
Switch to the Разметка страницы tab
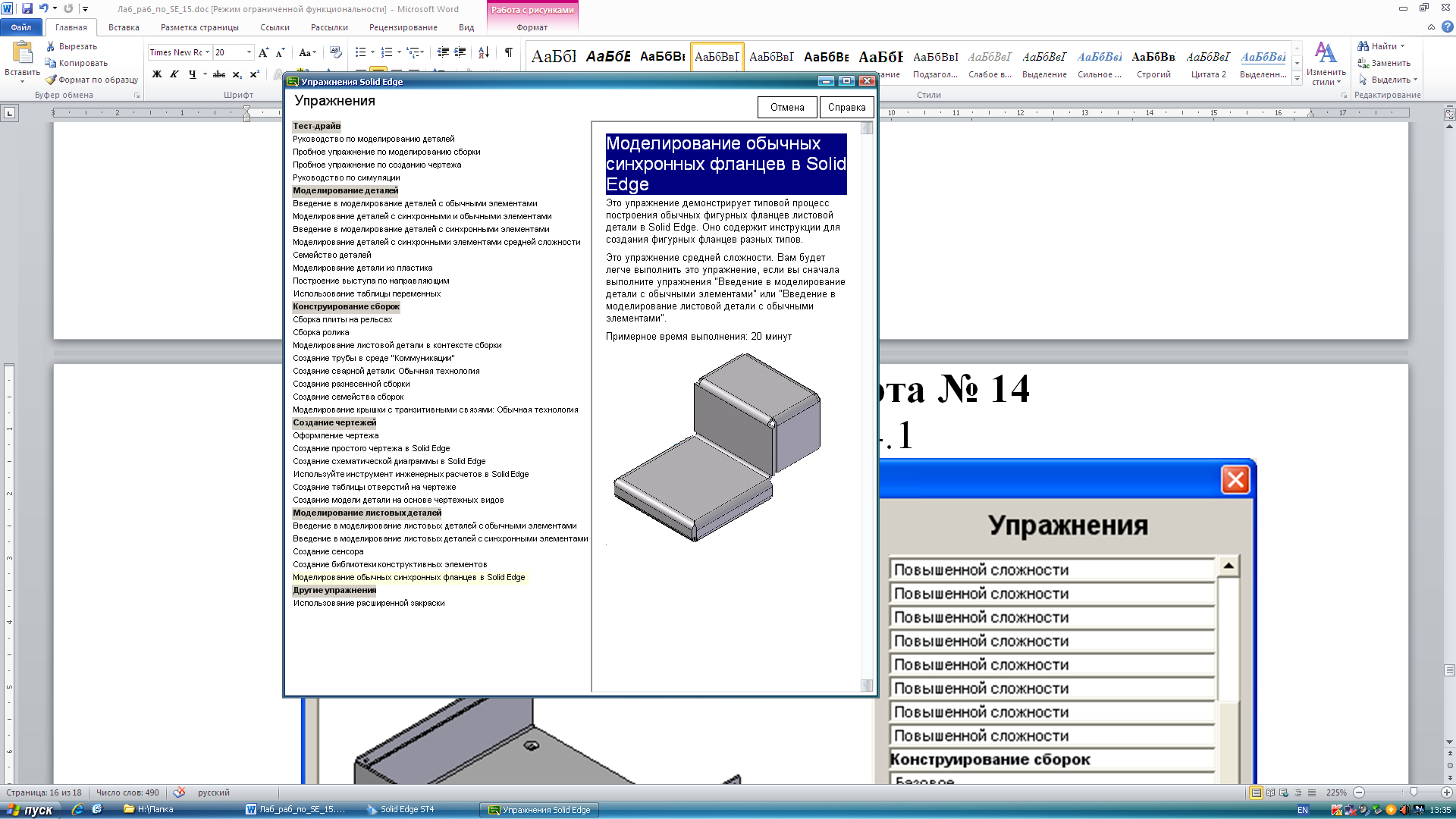pos(199,27)
